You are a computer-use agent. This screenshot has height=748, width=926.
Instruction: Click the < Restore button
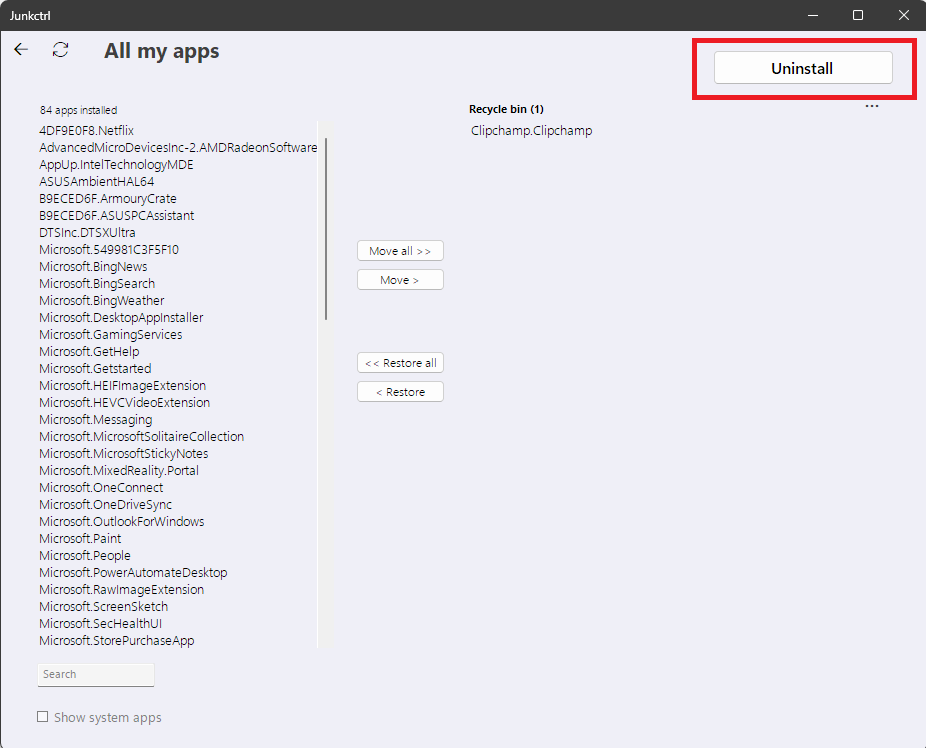400,392
